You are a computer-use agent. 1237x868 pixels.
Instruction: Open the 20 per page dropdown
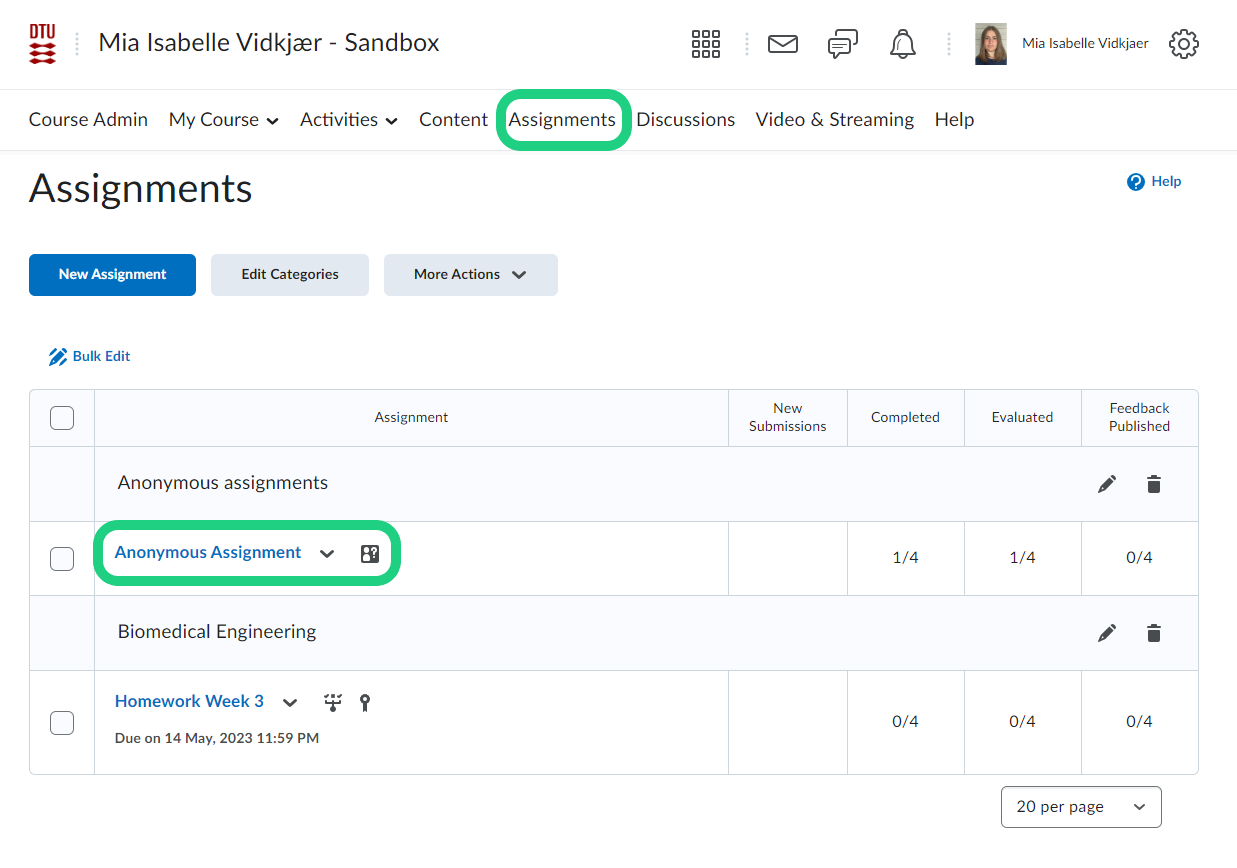[1080, 807]
